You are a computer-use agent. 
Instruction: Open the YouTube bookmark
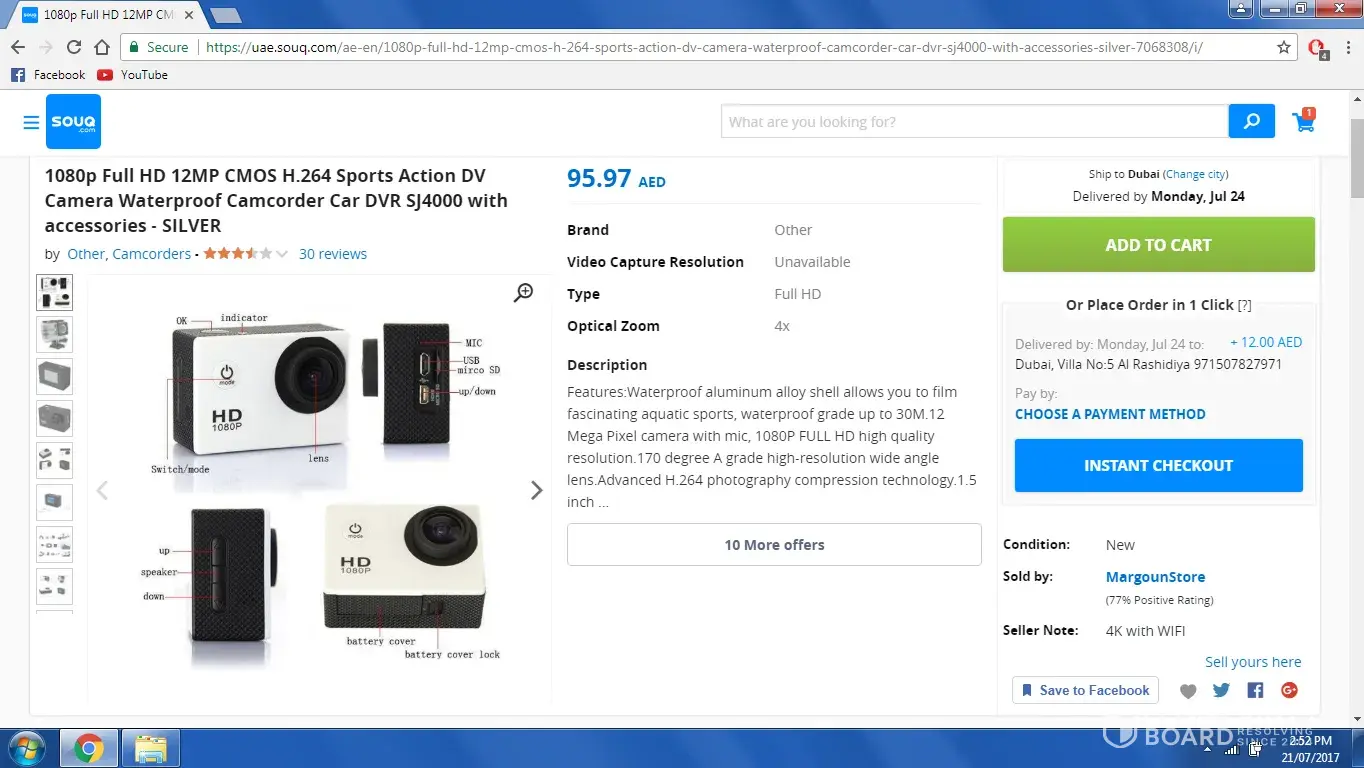coord(133,75)
